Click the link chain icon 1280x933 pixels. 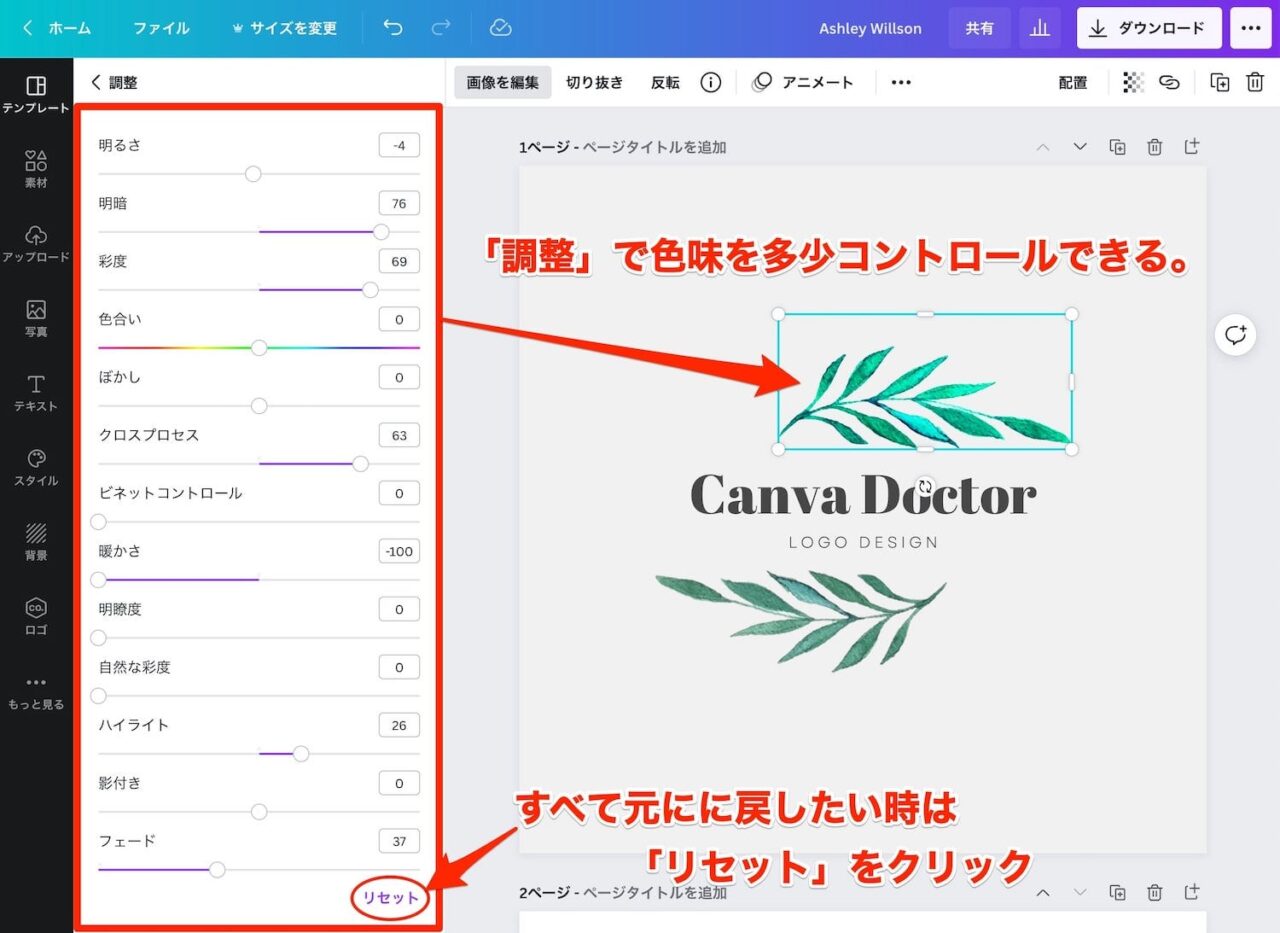[1169, 82]
